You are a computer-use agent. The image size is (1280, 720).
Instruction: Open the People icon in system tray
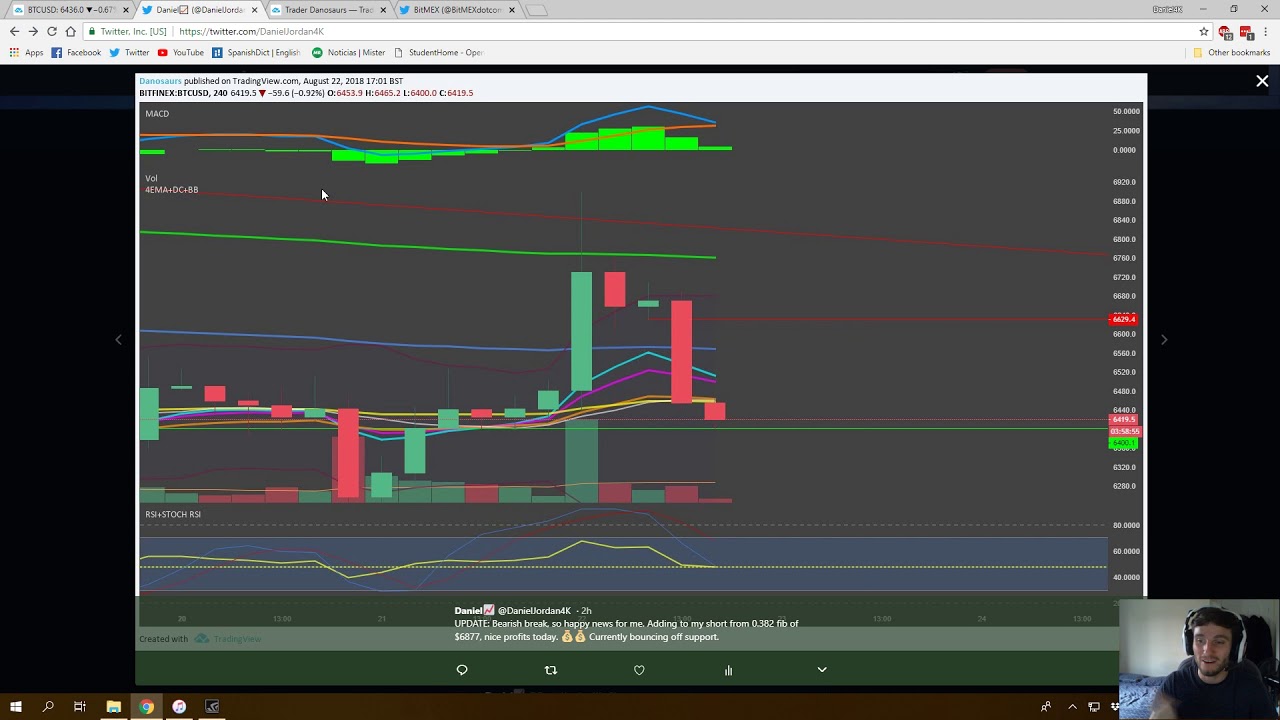tap(1046, 707)
